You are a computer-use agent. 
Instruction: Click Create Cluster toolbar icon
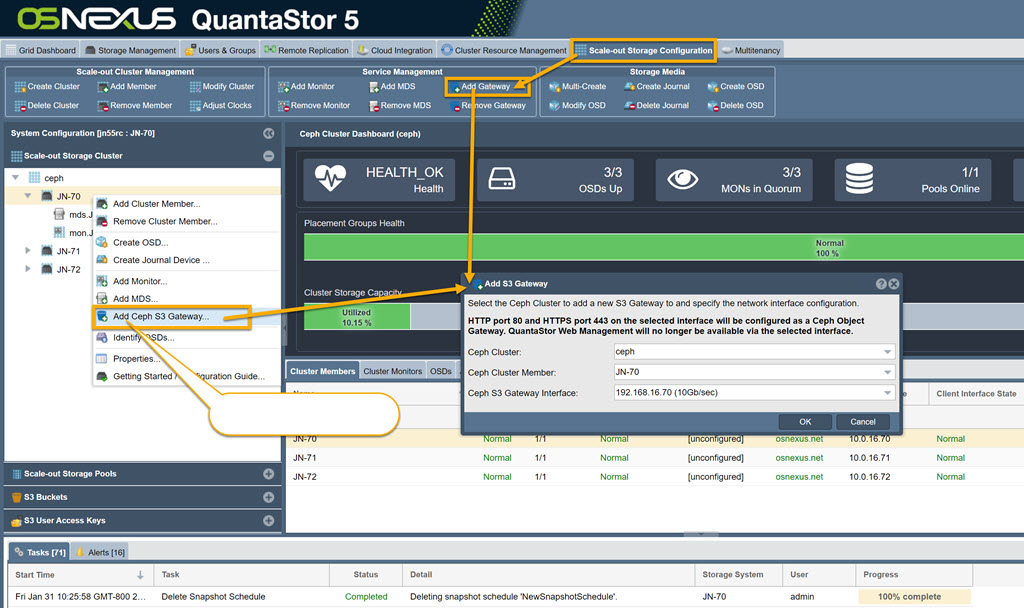(x=20, y=87)
